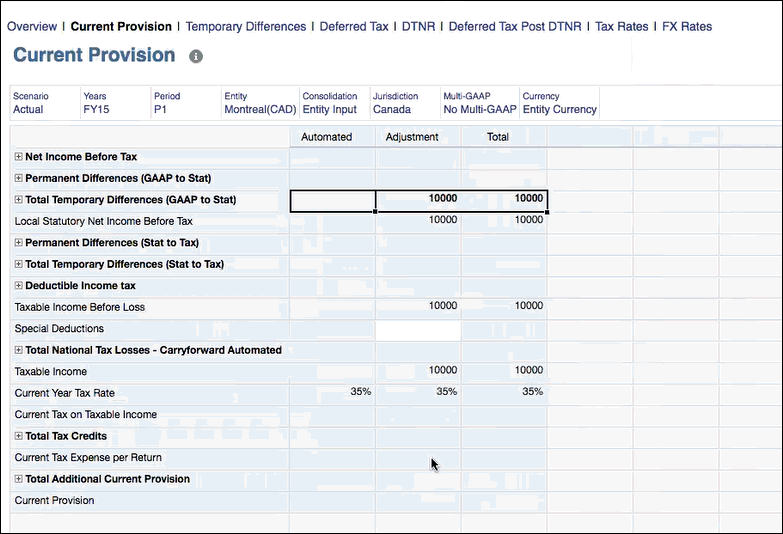This screenshot has width=783, height=534.
Task: Switch to the Temporary Differences tab
Action: coord(246,26)
